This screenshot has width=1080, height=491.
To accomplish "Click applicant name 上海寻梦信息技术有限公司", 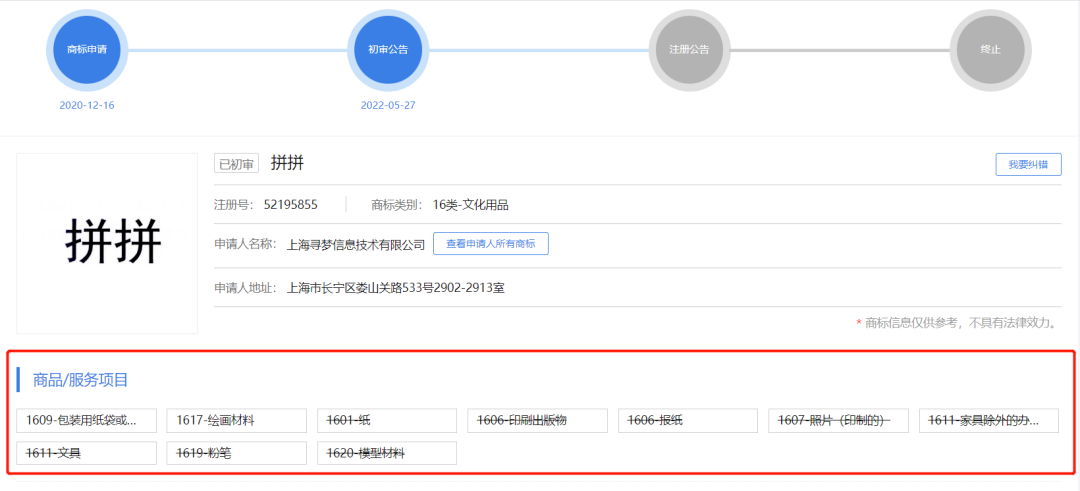I will click(356, 244).
